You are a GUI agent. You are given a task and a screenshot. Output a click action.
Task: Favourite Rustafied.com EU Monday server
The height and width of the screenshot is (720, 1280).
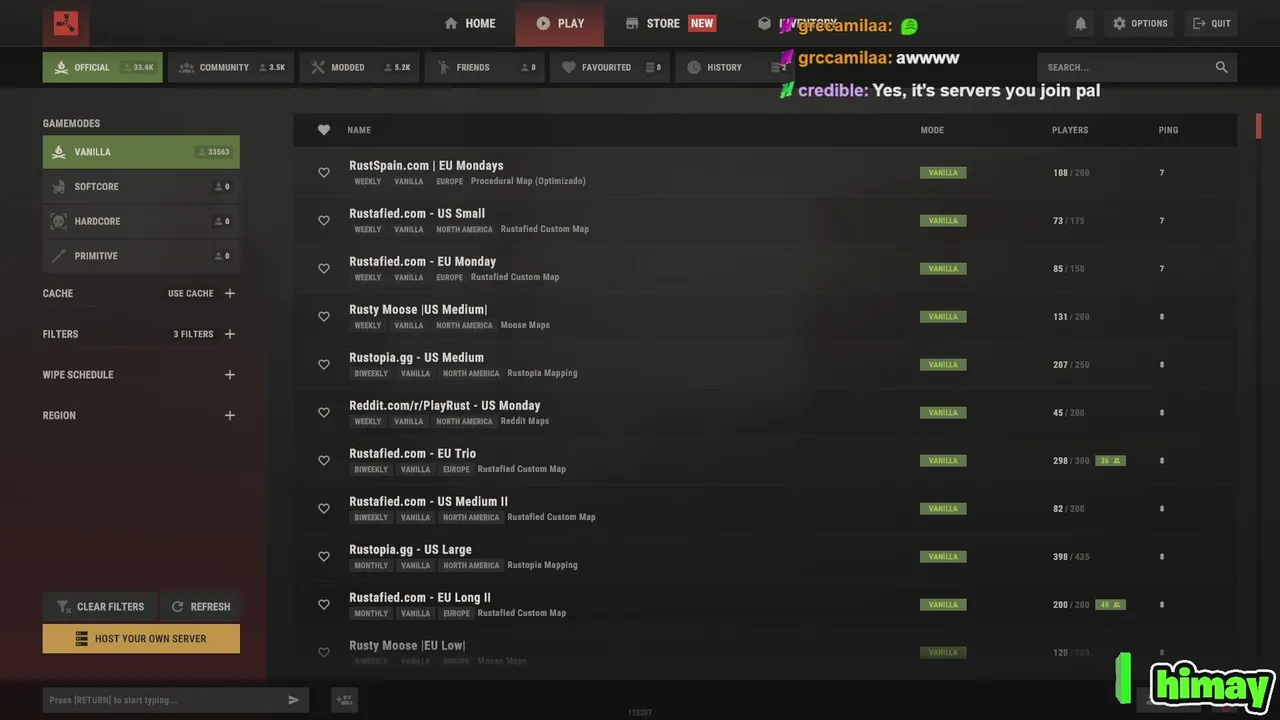pyautogui.click(x=323, y=269)
